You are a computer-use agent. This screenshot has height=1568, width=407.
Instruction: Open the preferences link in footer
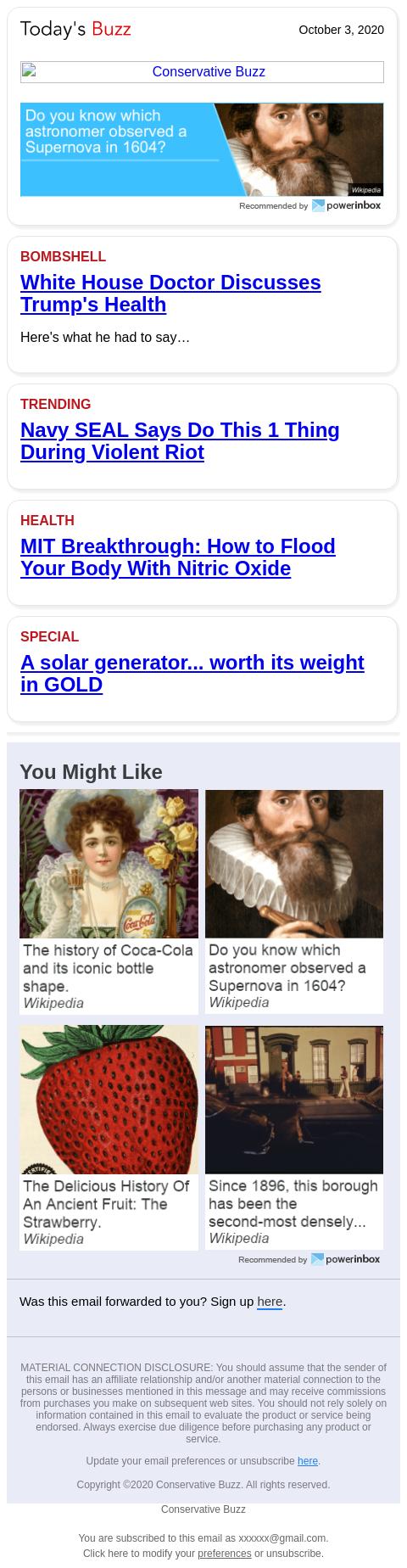point(225,1554)
